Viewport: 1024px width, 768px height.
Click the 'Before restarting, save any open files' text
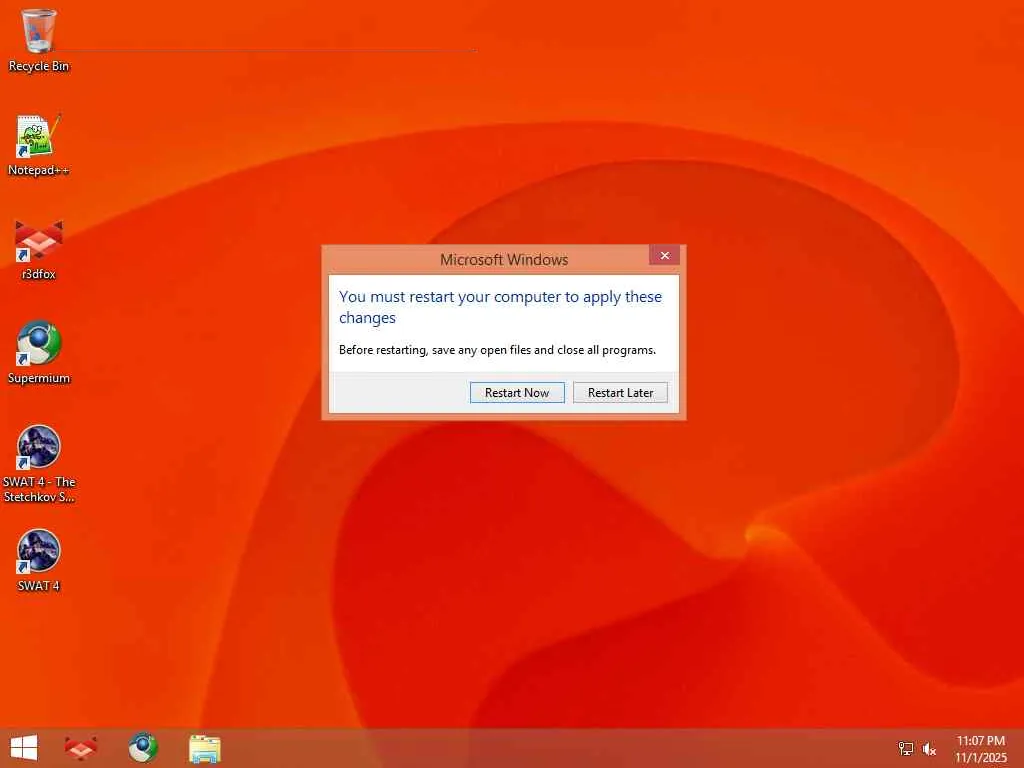(497, 350)
